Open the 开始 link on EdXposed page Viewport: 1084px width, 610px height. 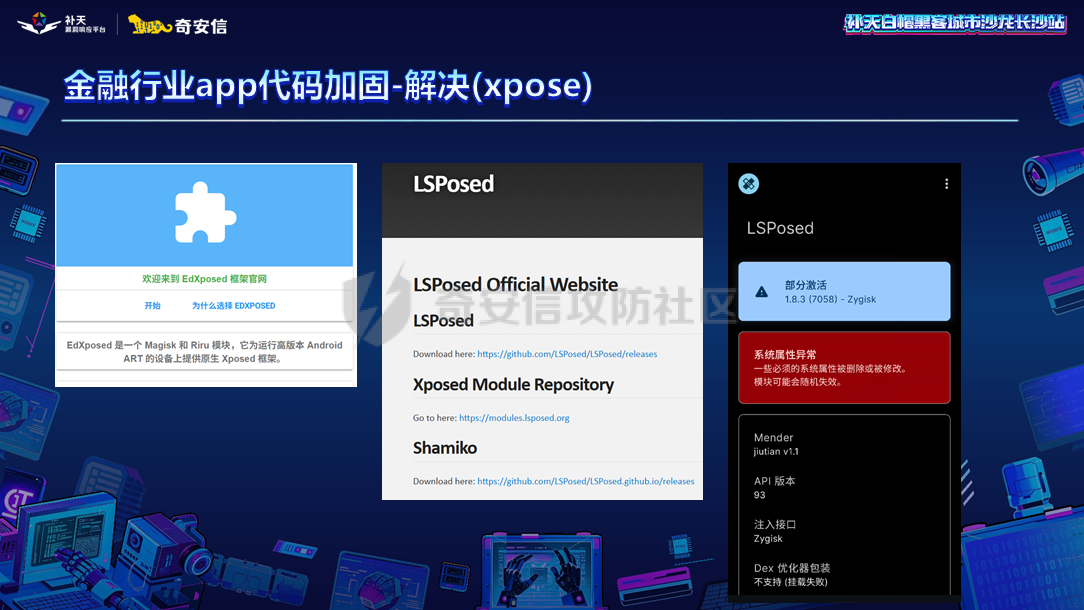(x=152, y=306)
